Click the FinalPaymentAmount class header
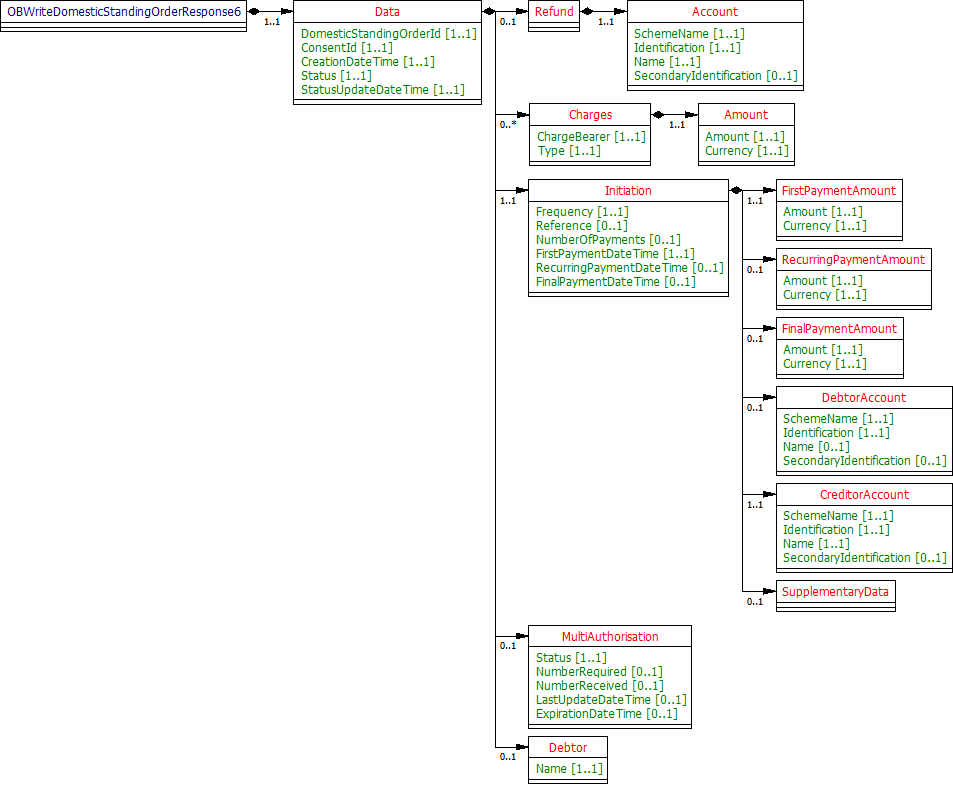953x804 pixels. [x=839, y=328]
